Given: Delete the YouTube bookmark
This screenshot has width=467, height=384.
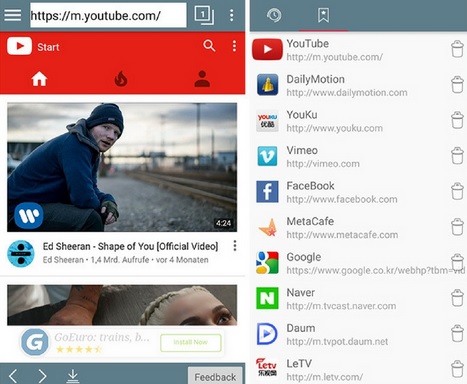Looking at the screenshot, I should point(457,49).
